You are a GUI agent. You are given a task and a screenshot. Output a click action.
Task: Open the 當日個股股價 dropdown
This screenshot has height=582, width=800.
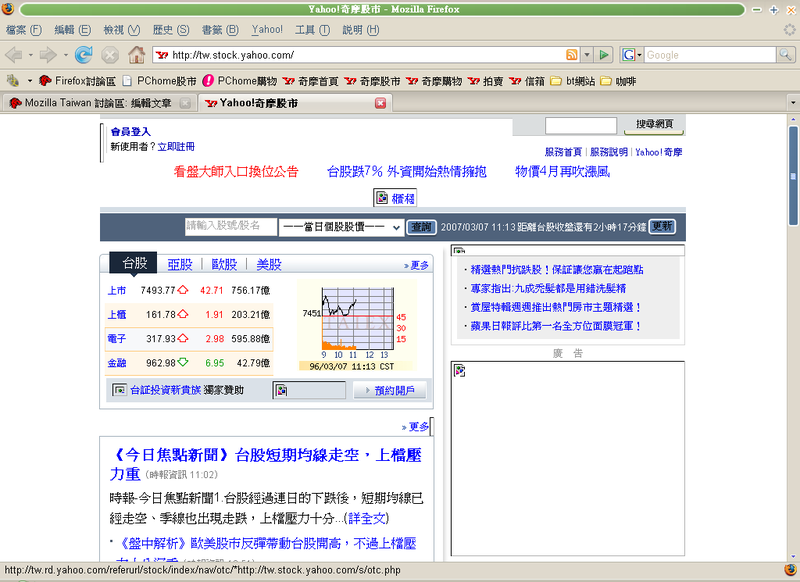pyautogui.click(x=341, y=227)
